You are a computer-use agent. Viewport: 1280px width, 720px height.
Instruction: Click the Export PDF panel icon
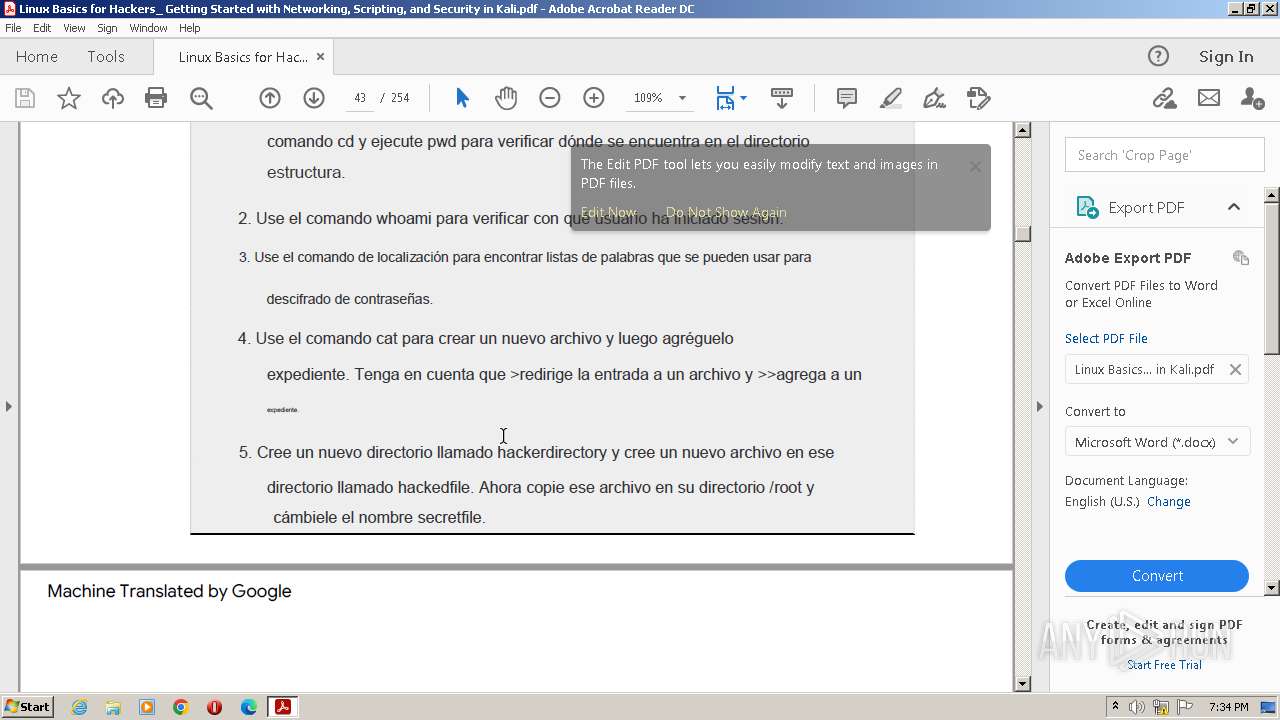coord(1087,207)
